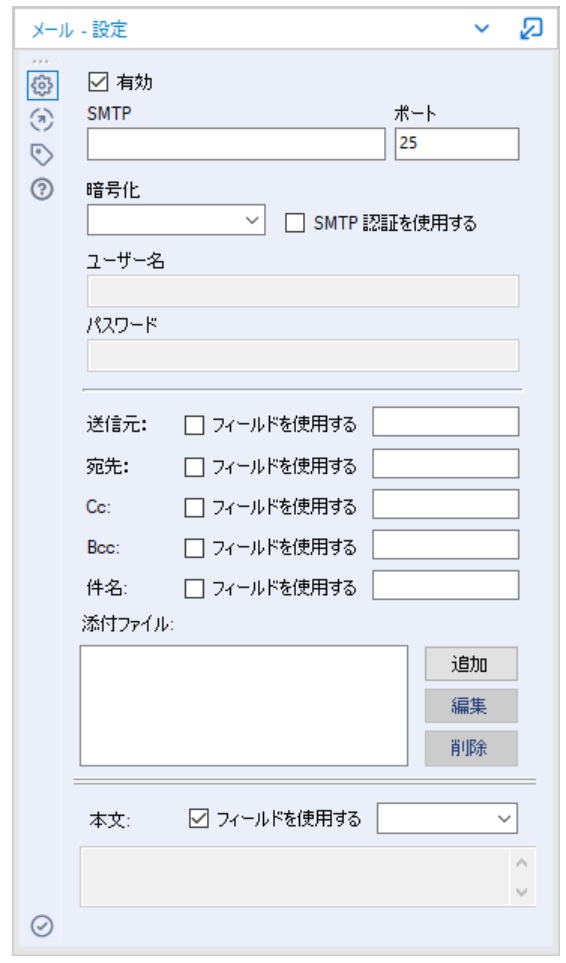Image resolution: width=566 pixels, height=963 pixels.
Task: Open the 本文 field selection dropdown
Action: 448,819
